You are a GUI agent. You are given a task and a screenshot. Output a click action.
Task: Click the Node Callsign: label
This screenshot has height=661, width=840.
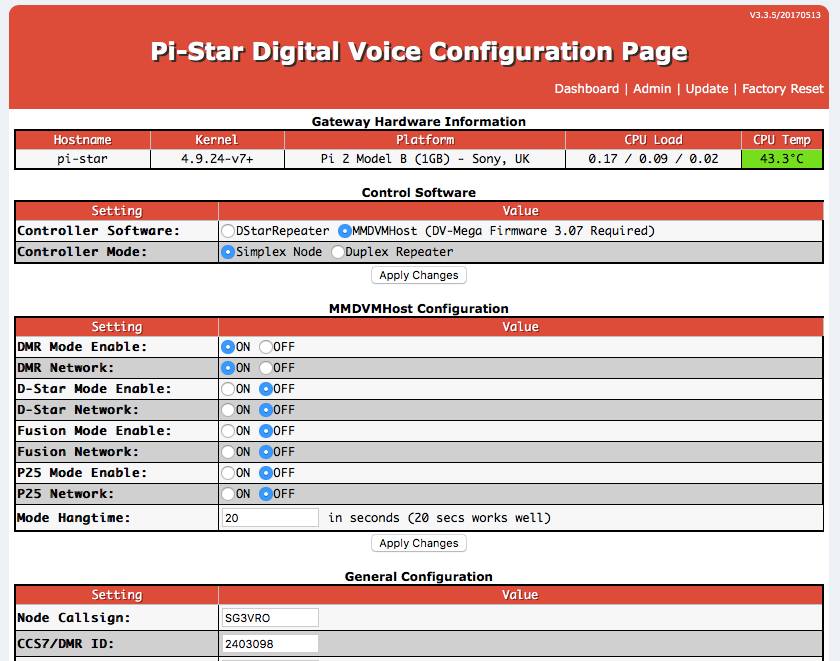(x=73, y=618)
